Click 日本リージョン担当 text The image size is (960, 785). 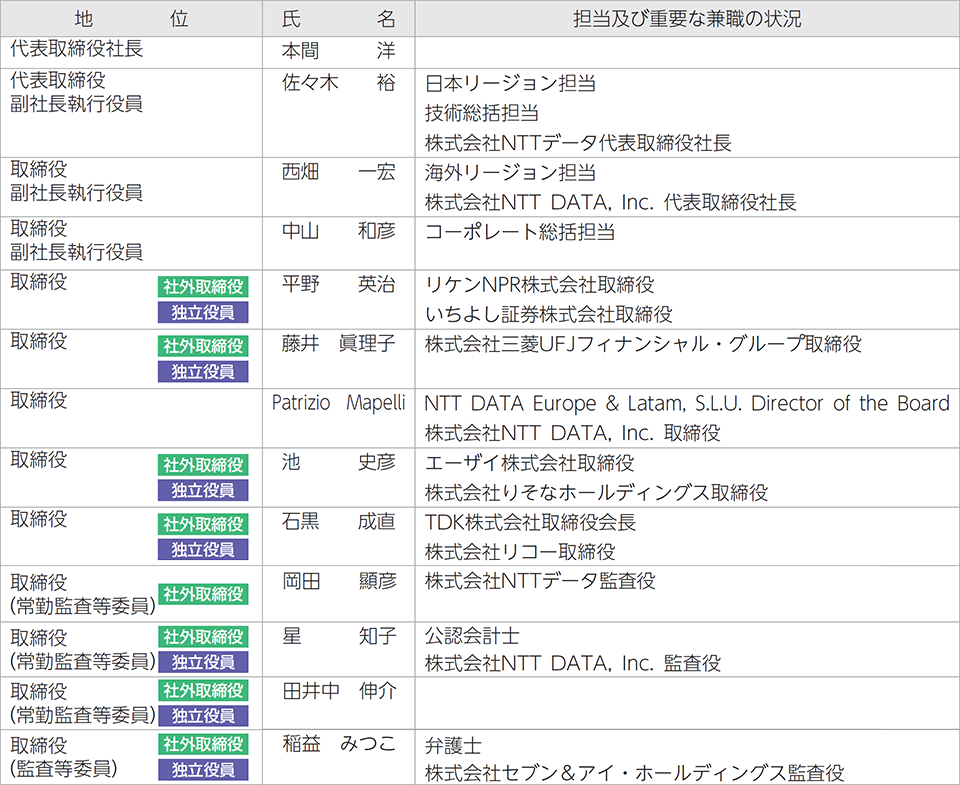click(510, 83)
